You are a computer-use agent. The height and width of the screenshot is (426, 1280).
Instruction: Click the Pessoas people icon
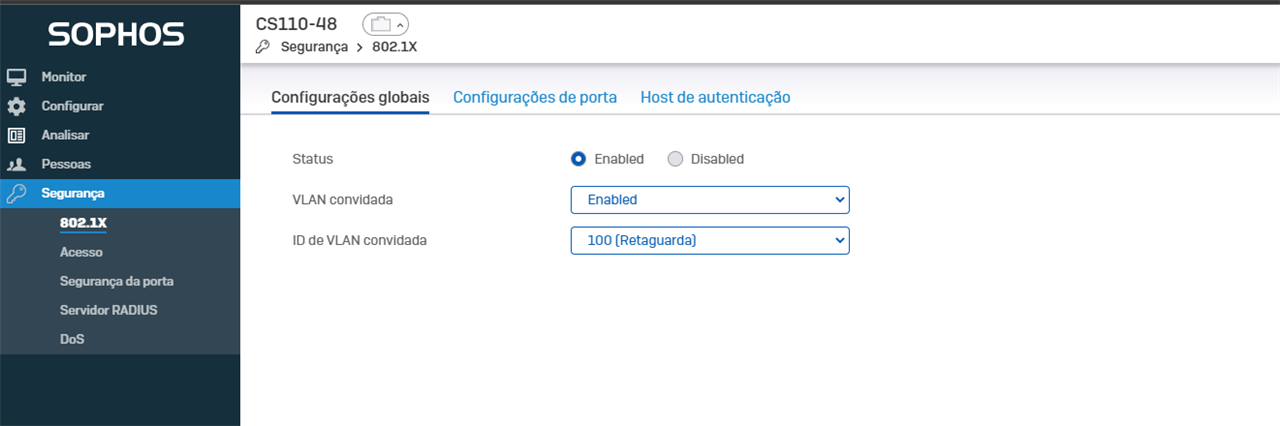point(16,164)
